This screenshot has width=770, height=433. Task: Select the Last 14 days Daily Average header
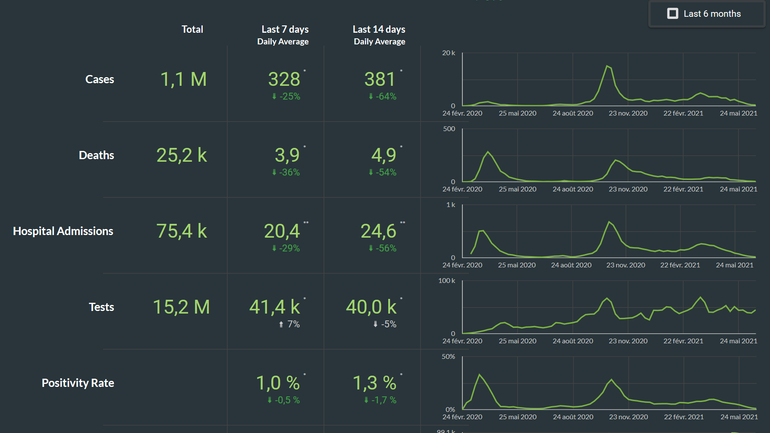click(379, 35)
